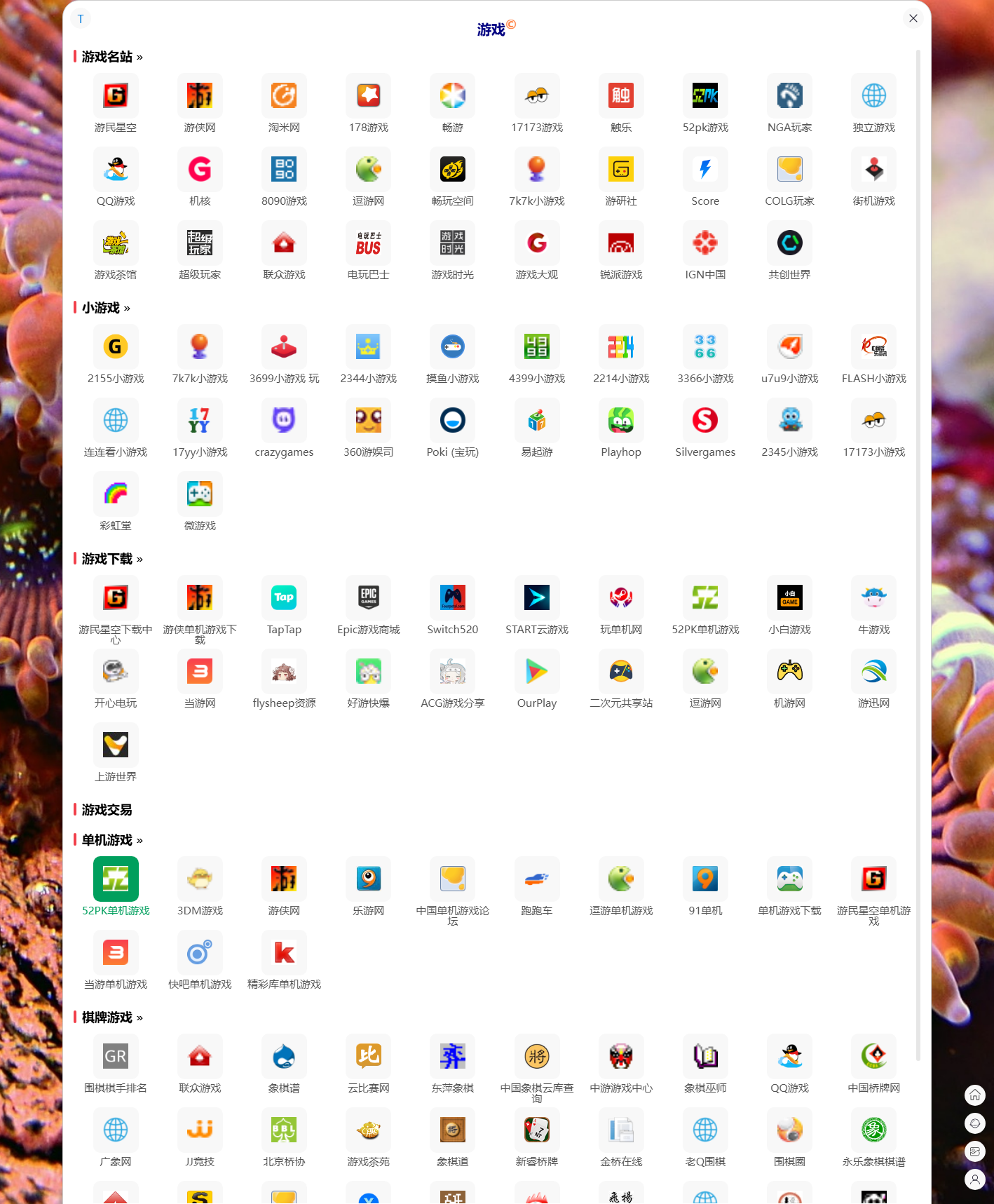Click the JJ竞技 icon

click(200, 1130)
